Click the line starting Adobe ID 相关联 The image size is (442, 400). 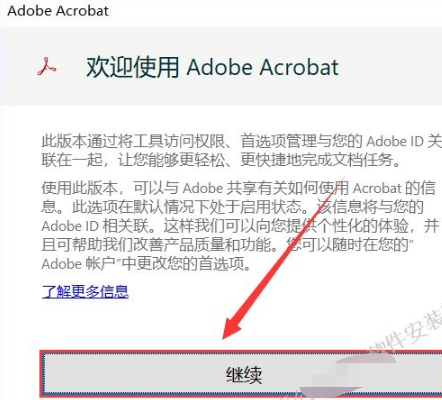coord(240,226)
